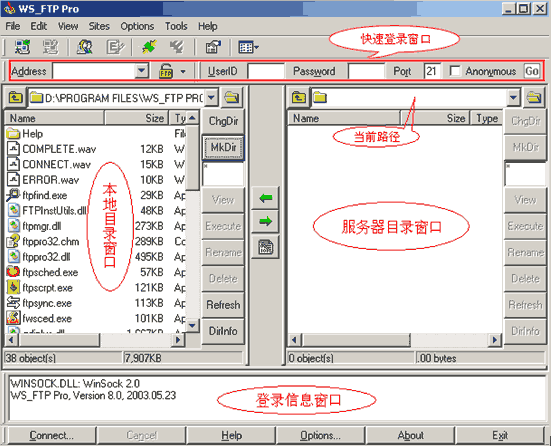Click the view layout grid toolbar icon
Viewport: 551px width, 446px height.
pyautogui.click(x=248, y=47)
